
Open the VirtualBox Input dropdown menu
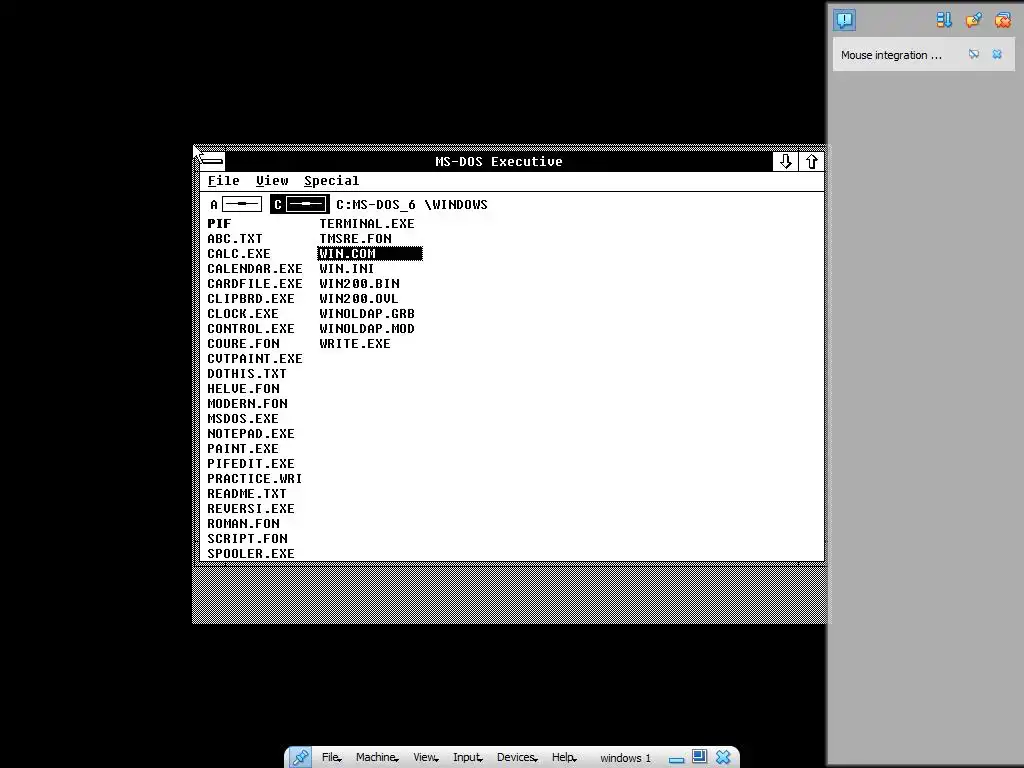[x=467, y=758]
